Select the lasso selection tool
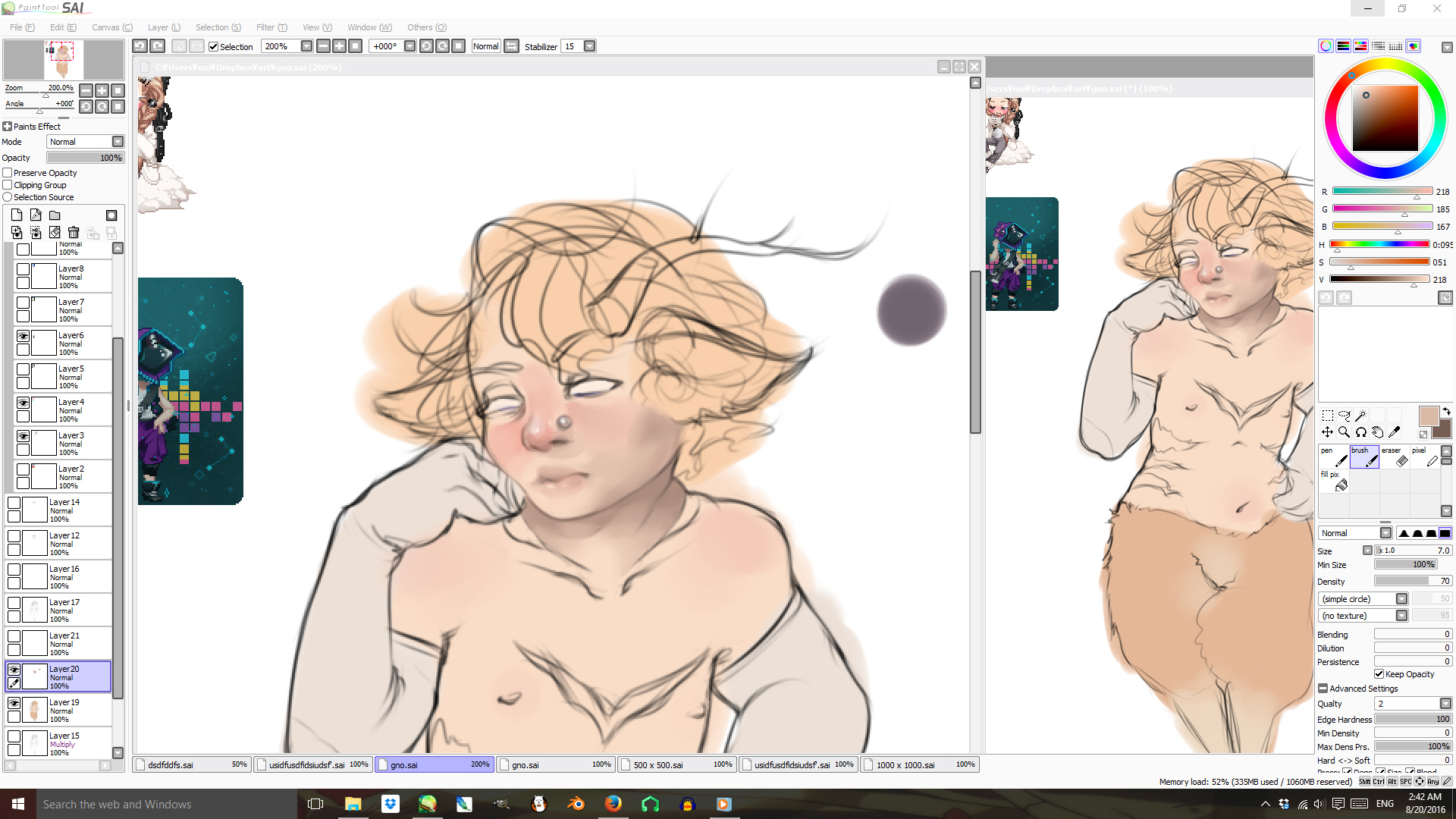This screenshot has height=819, width=1456. [1344, 415]
